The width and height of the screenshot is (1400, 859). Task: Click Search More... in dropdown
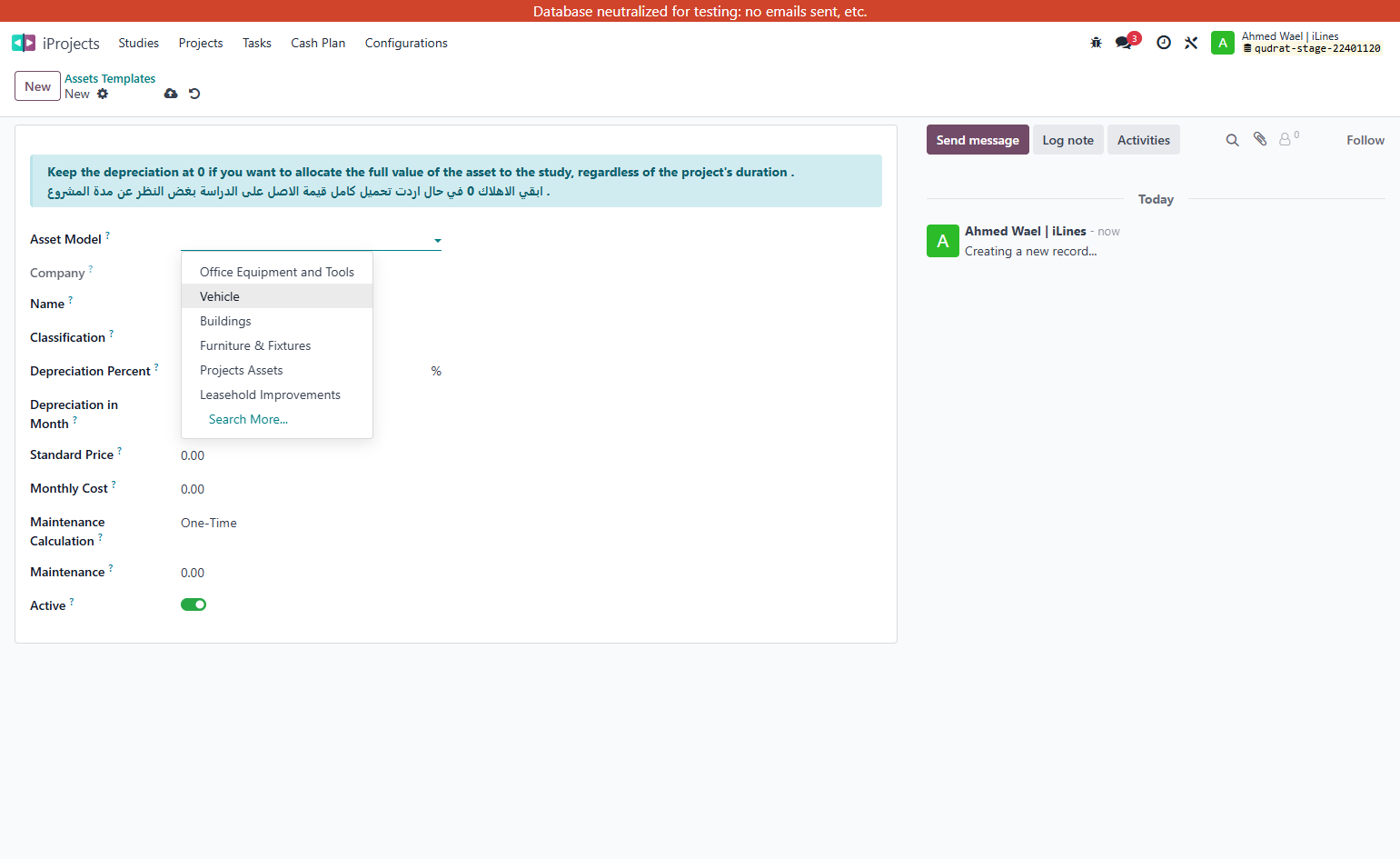coord(248,419)
